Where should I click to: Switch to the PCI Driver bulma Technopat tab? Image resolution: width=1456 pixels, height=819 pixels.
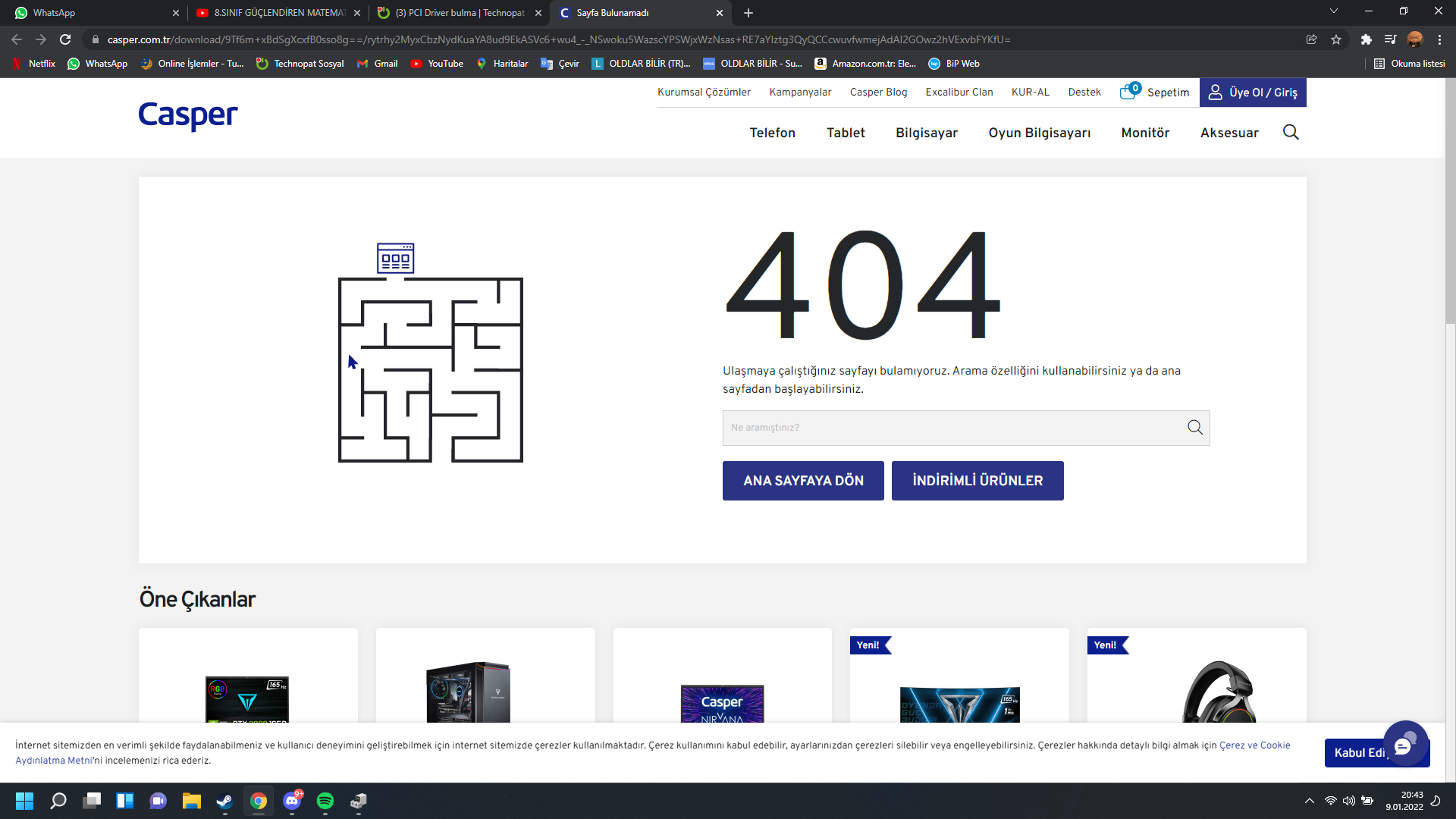pyautogui.click(x=460, y=13)
